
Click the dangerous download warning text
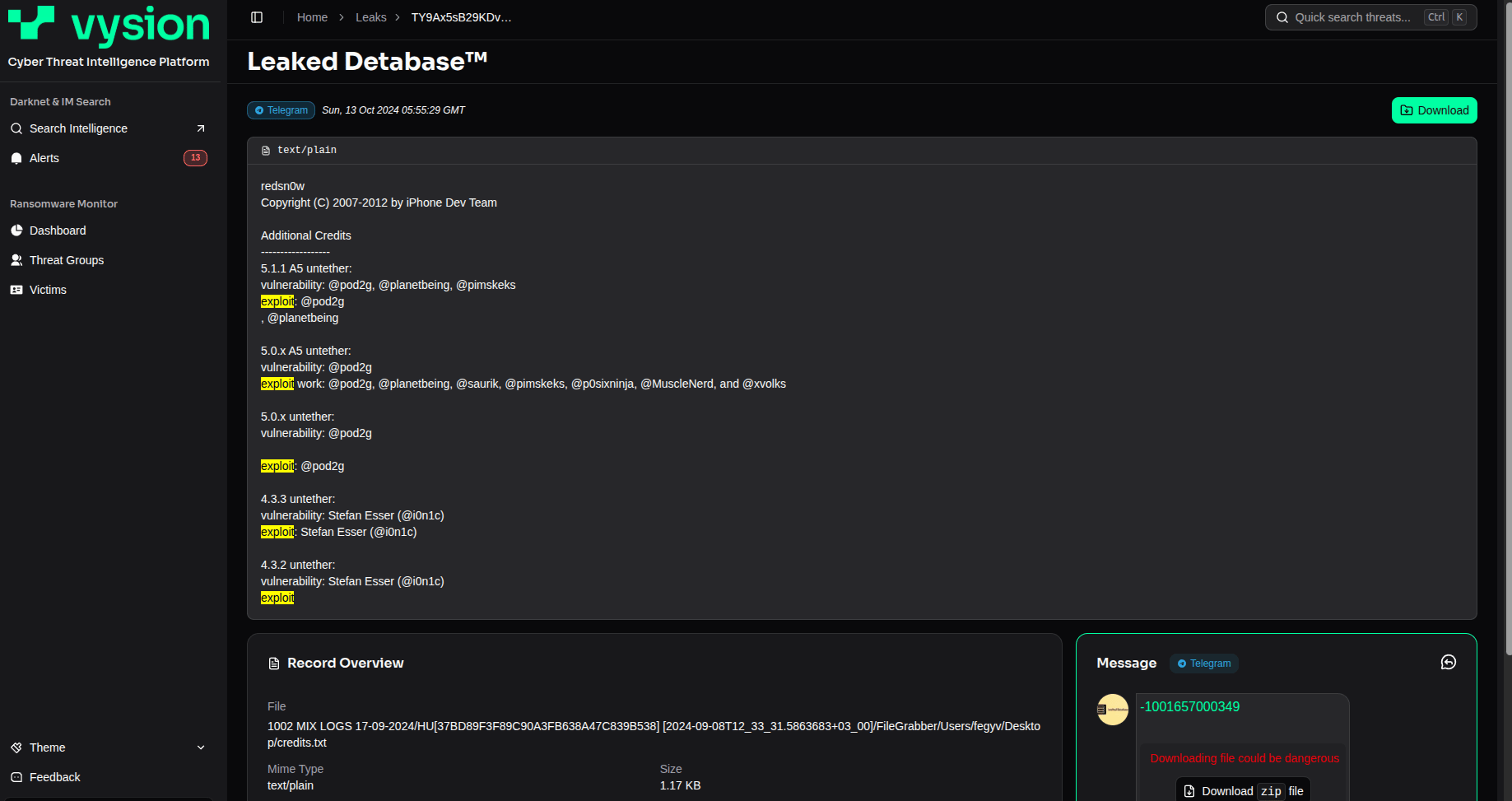coord(1244,758)
